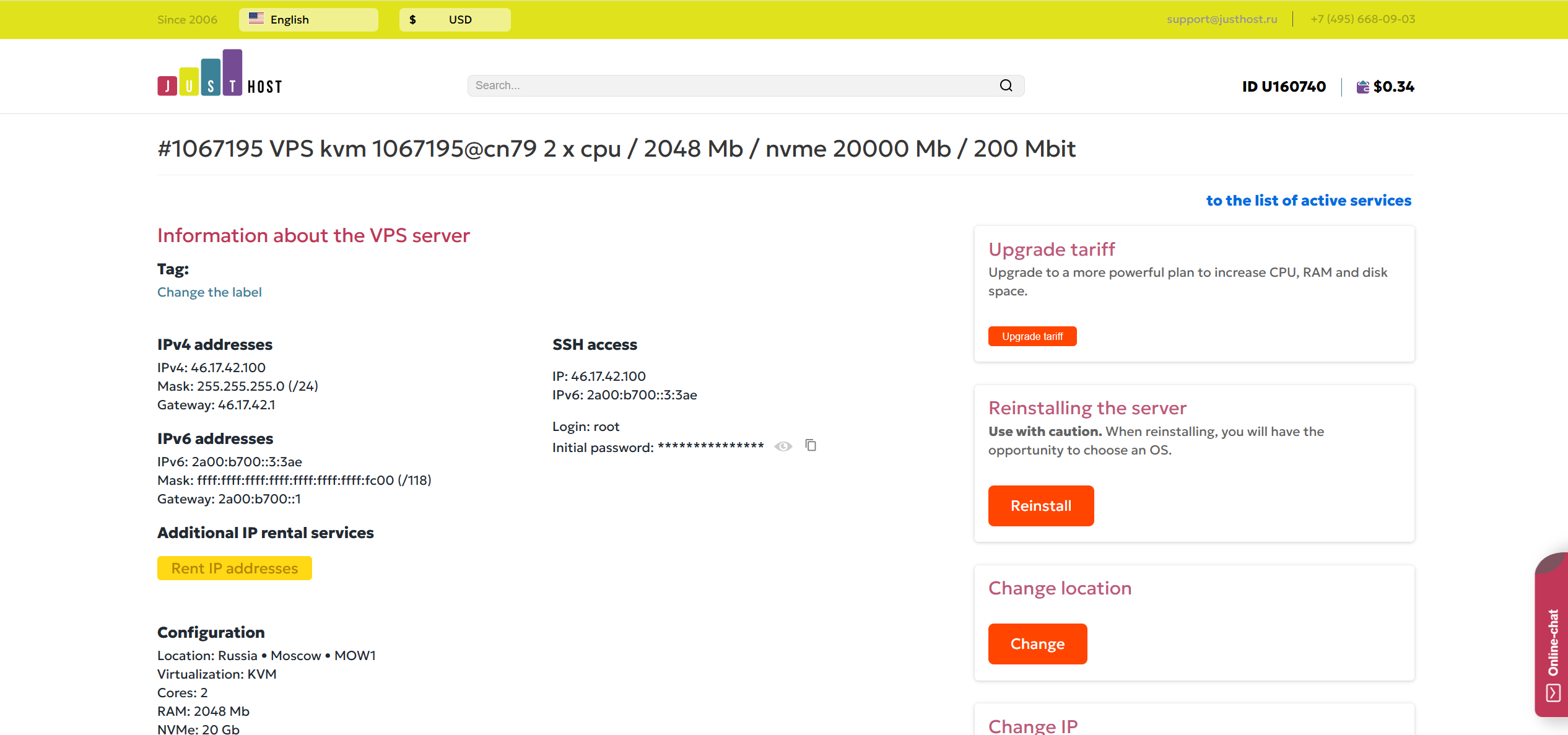
Task: Select the Virtualization: KVM line
Action: (x=217, y=674)
